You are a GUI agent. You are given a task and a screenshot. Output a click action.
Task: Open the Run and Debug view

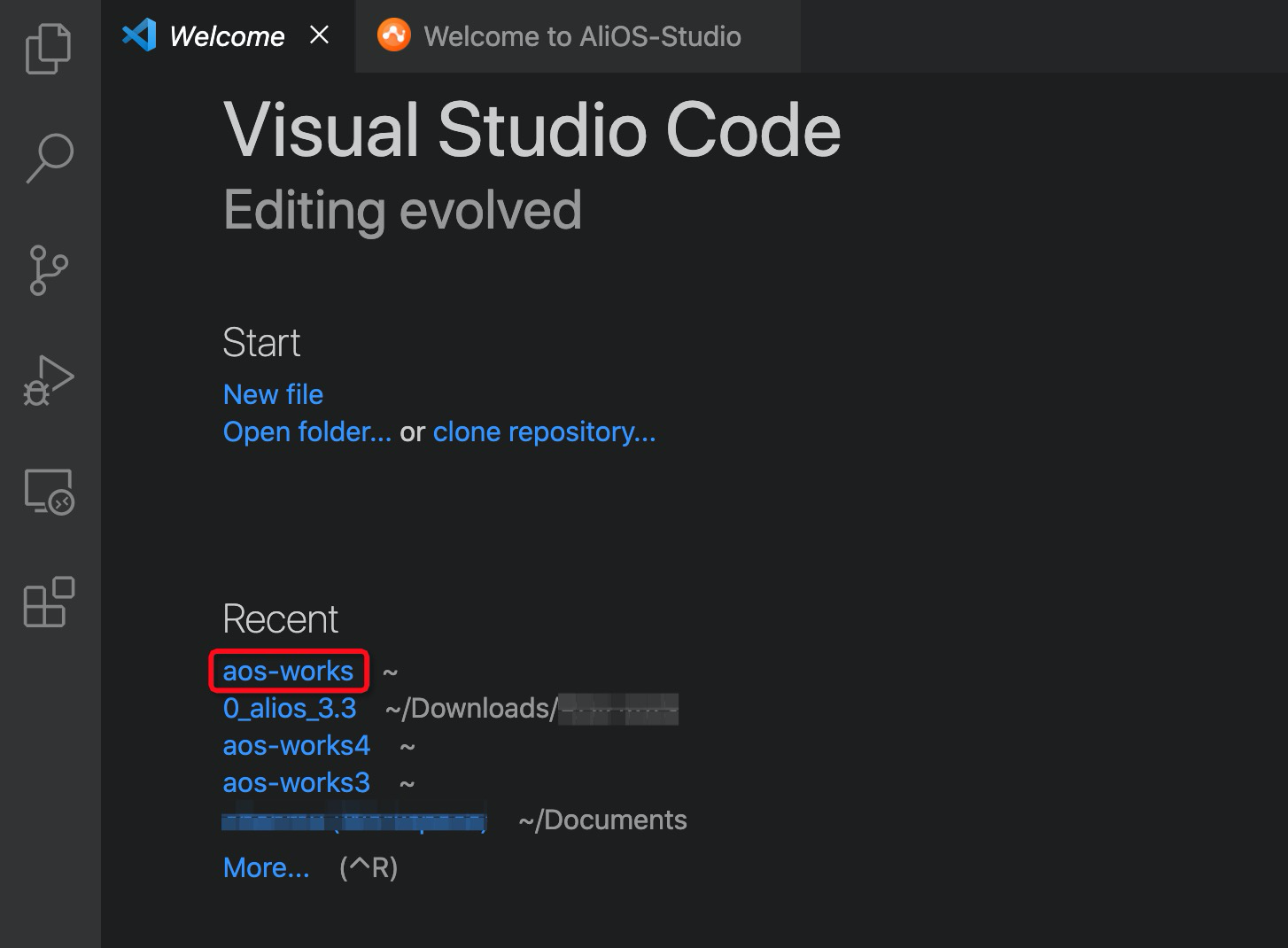[49, 381]
